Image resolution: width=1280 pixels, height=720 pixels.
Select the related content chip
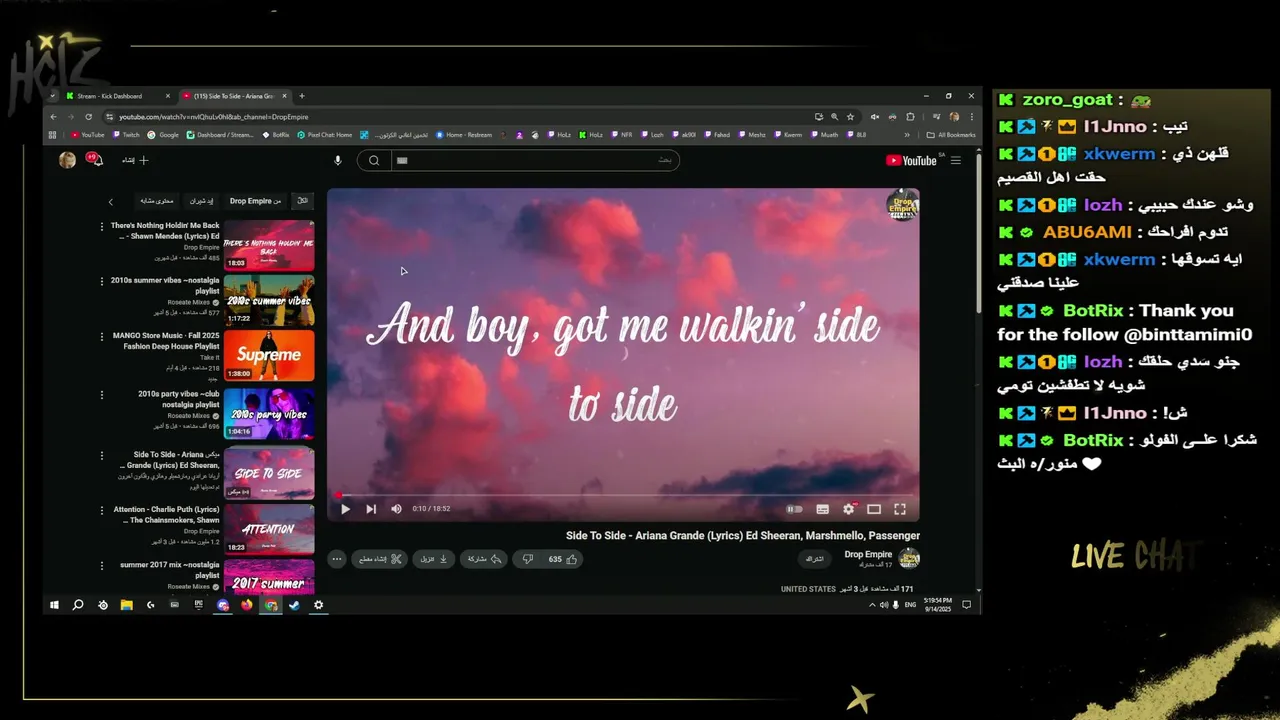[157, 201]
